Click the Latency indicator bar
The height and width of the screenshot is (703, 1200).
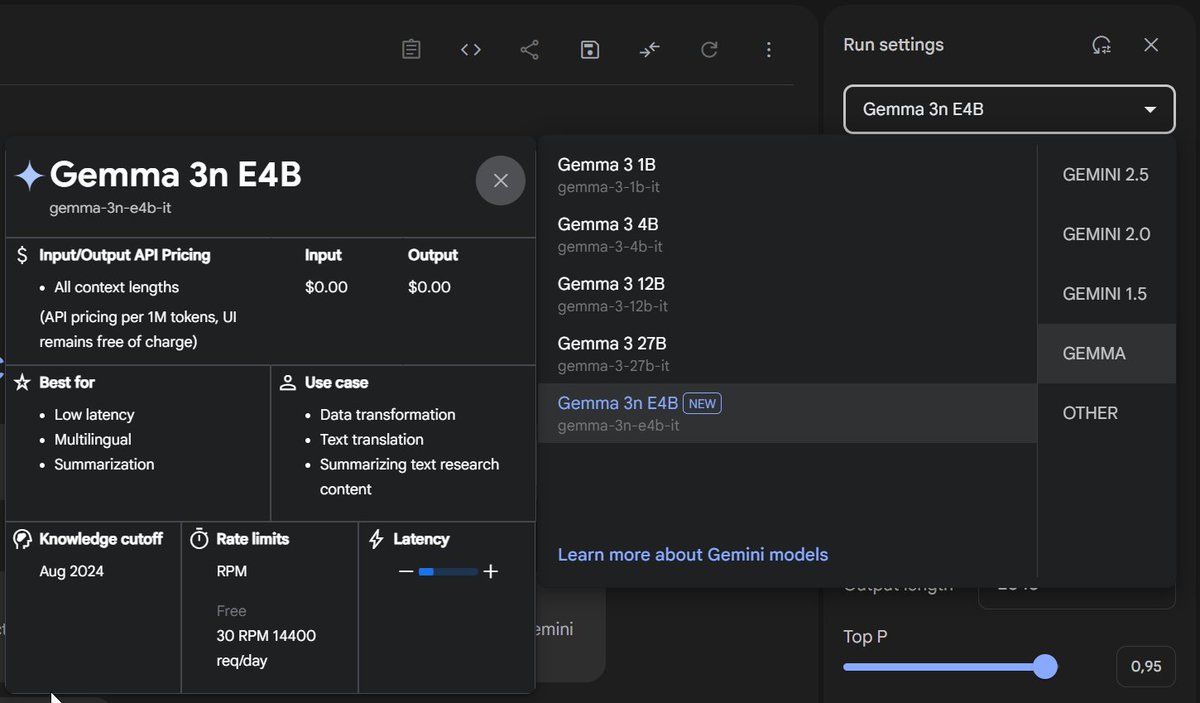[448, 572]
